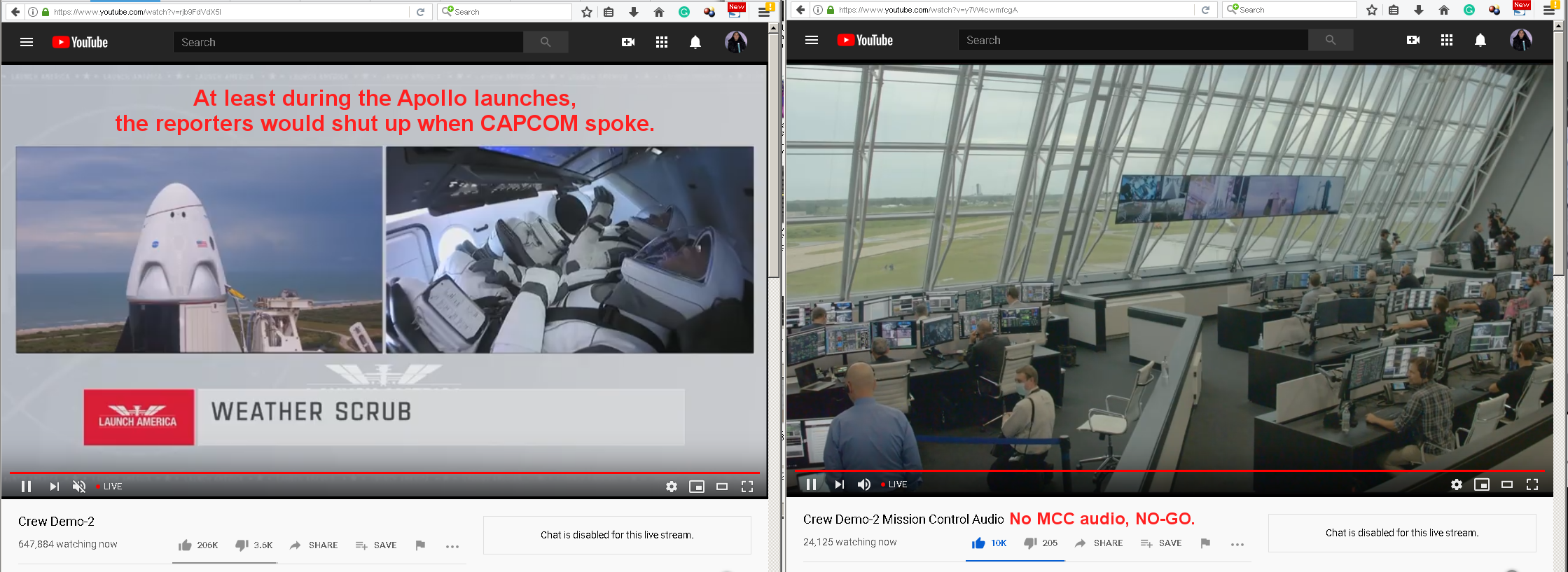
Task: Skip to next video in left player
Action: [54, 487]
